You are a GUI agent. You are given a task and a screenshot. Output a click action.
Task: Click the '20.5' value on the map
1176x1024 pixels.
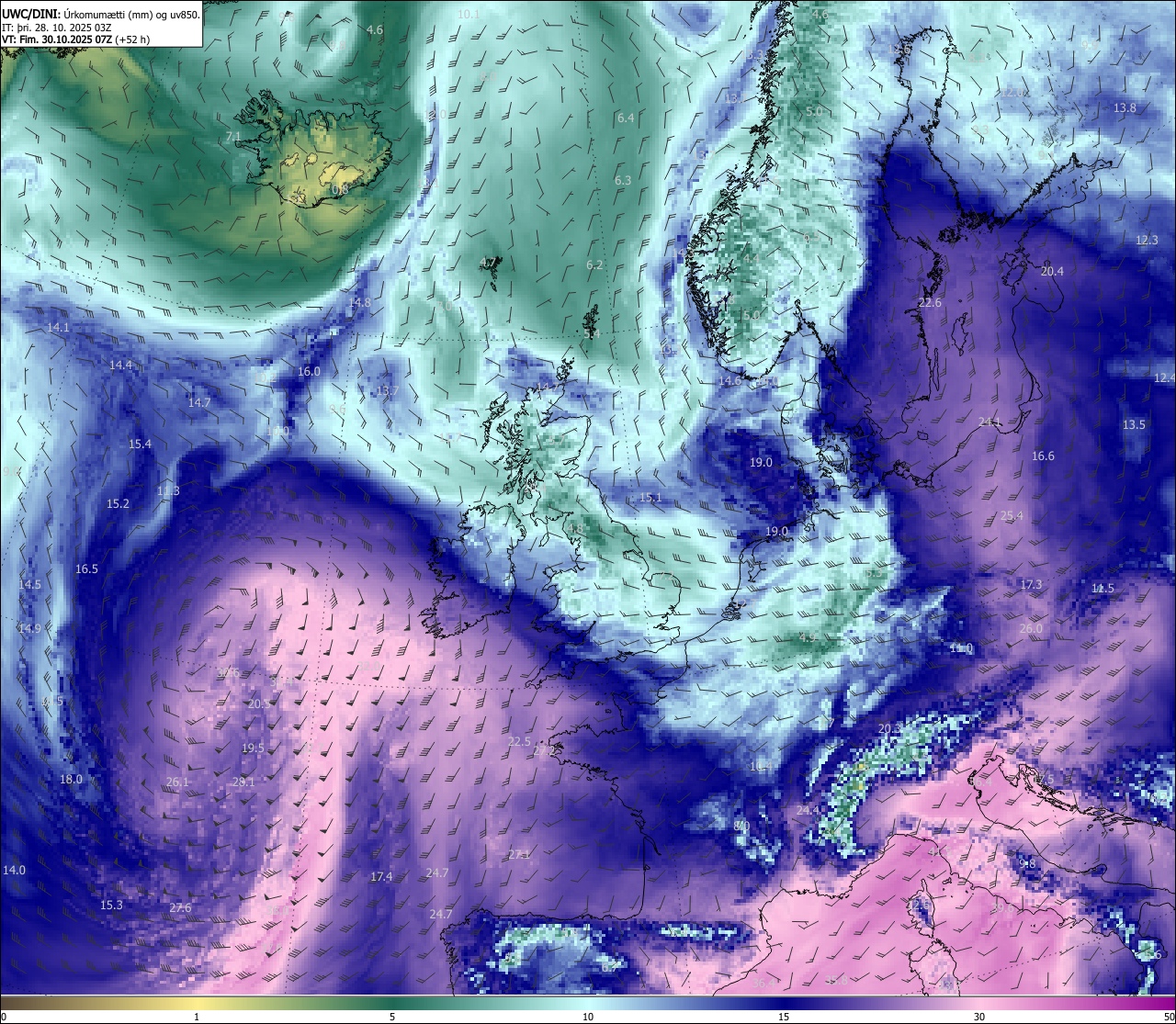(259, 703)
